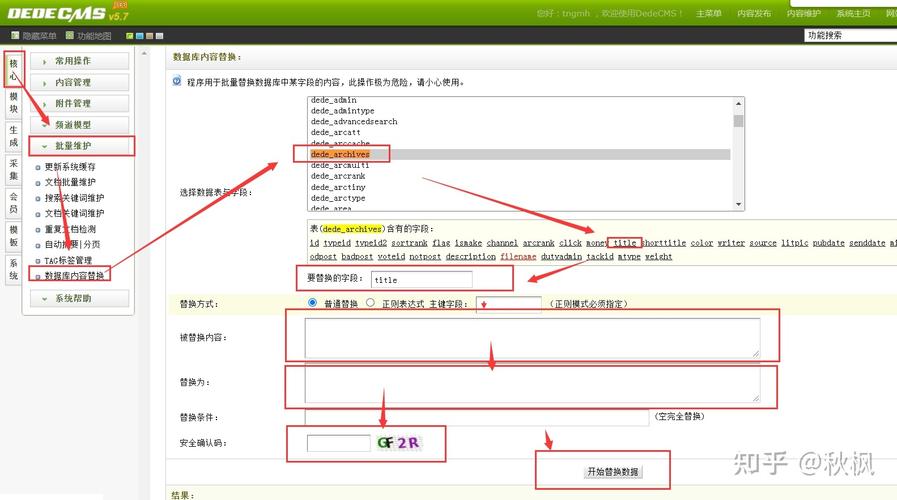Refresh the GF2R captcha image
Image resolution: width=897 pixels, height=500 pixels.
[399, 442]
